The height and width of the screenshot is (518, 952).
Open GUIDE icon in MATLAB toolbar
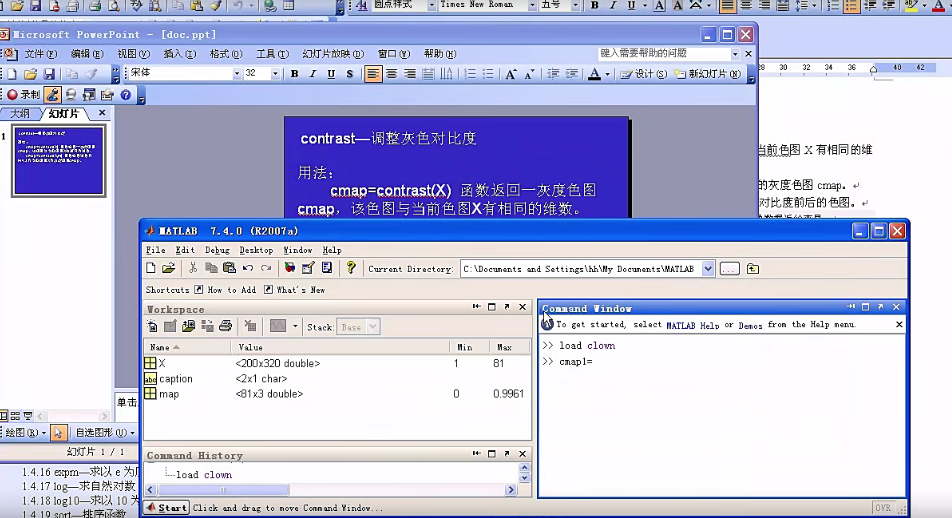click(x=308, y=268)
